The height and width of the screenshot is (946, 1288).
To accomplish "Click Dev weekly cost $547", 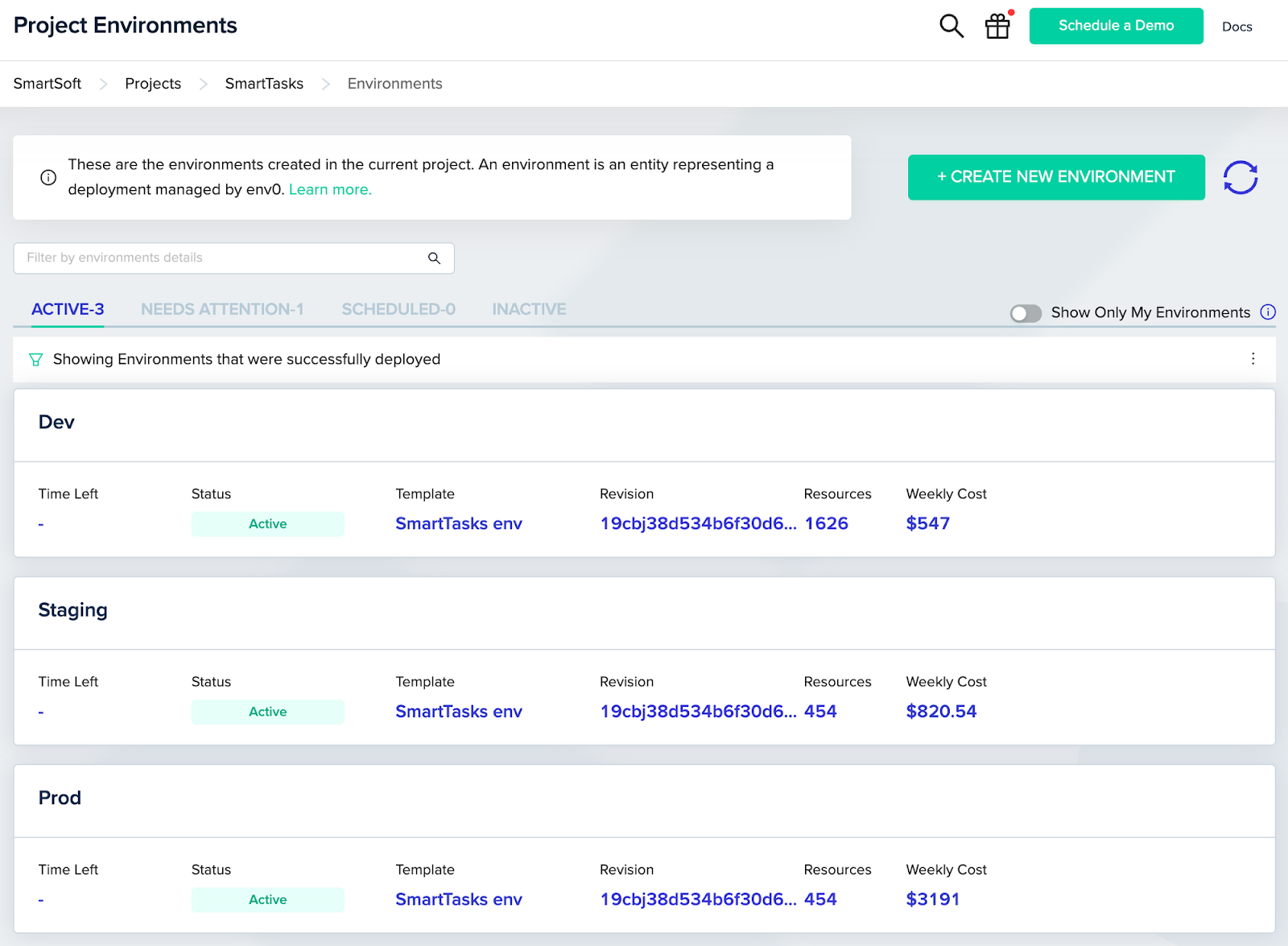I will pos(927,524).
